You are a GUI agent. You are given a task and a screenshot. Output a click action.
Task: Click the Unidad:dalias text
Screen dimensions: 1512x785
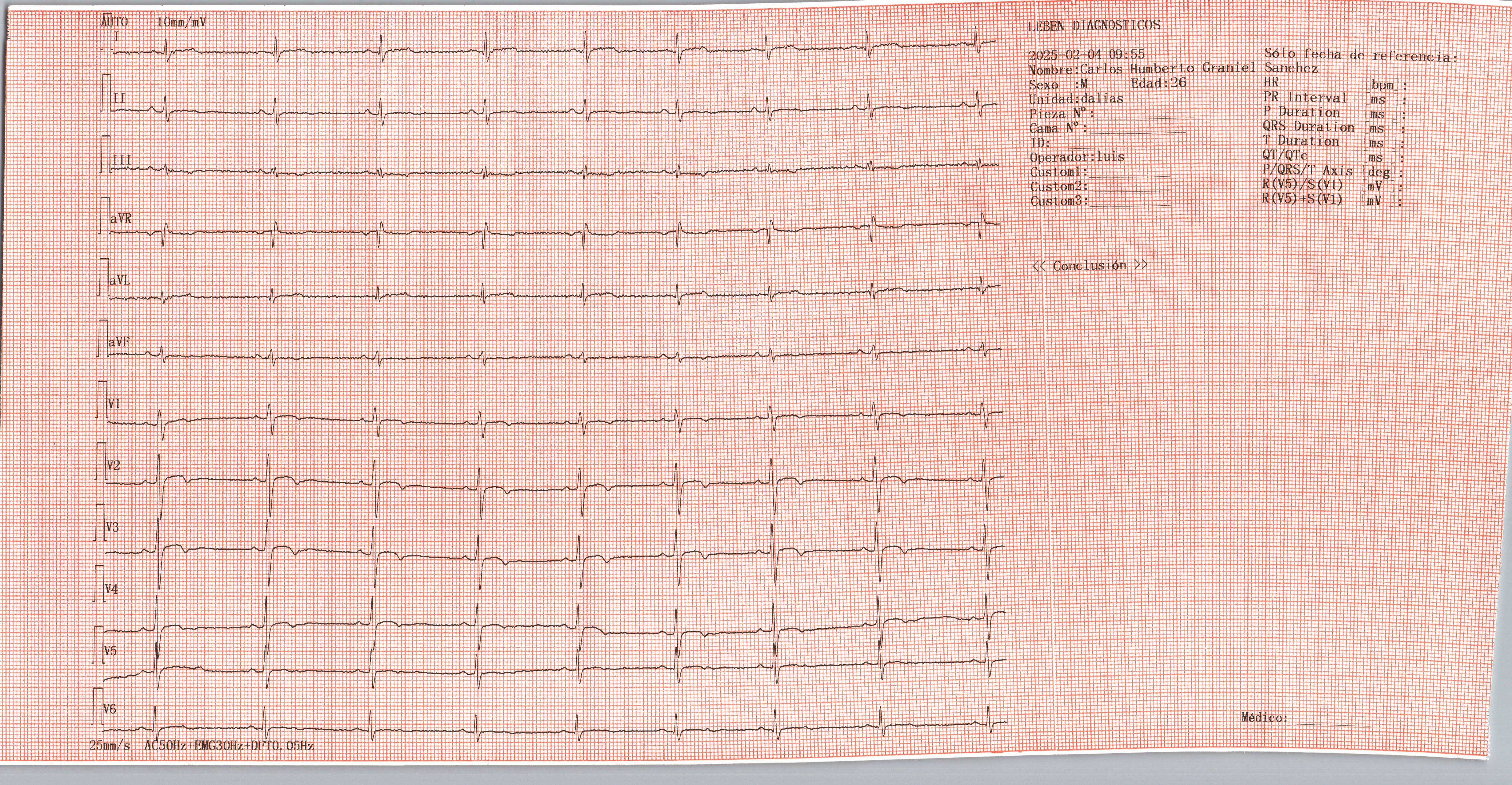coord(1076,99)
